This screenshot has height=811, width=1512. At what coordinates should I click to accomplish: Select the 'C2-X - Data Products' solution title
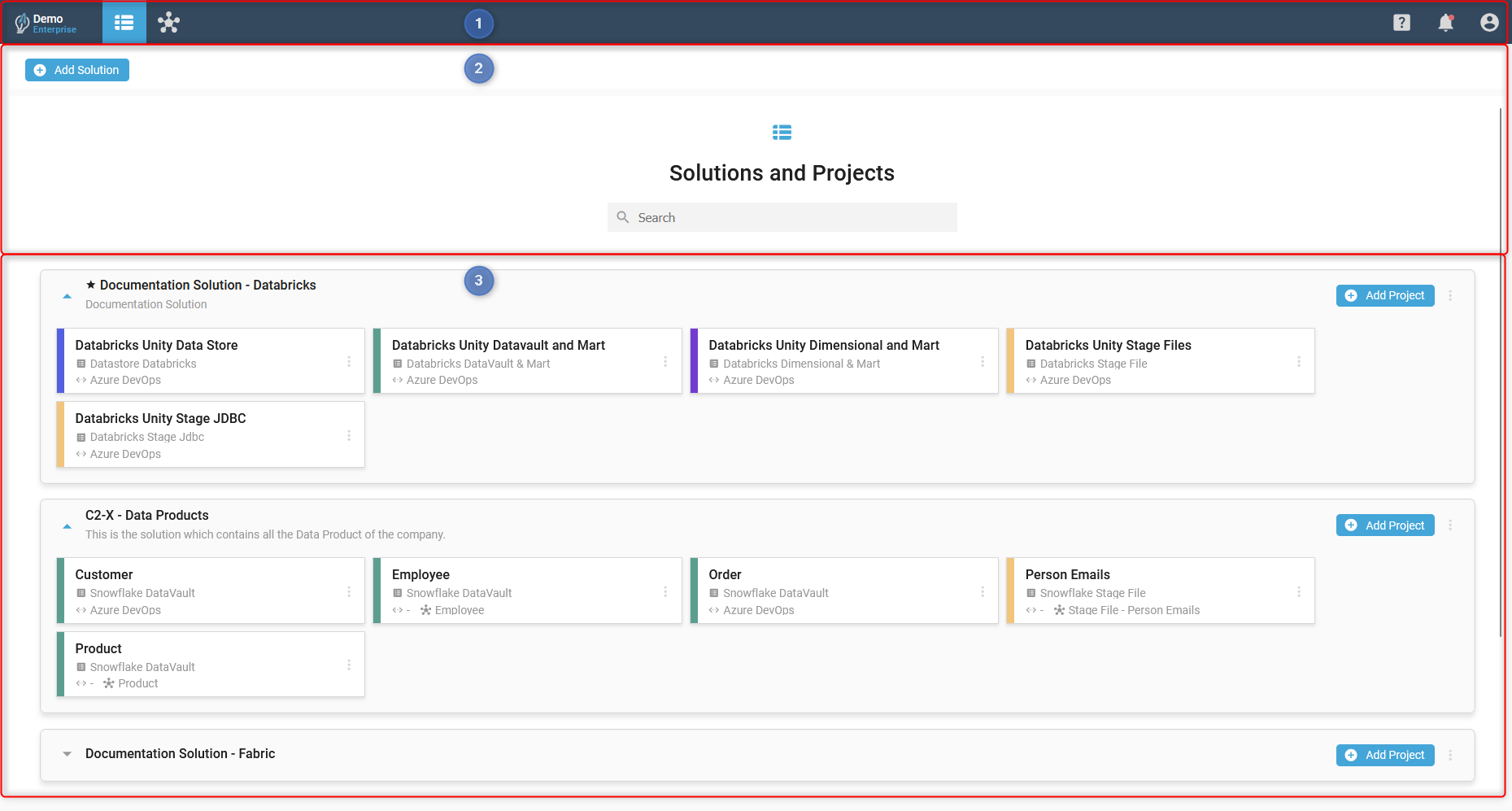pos(147,515)
